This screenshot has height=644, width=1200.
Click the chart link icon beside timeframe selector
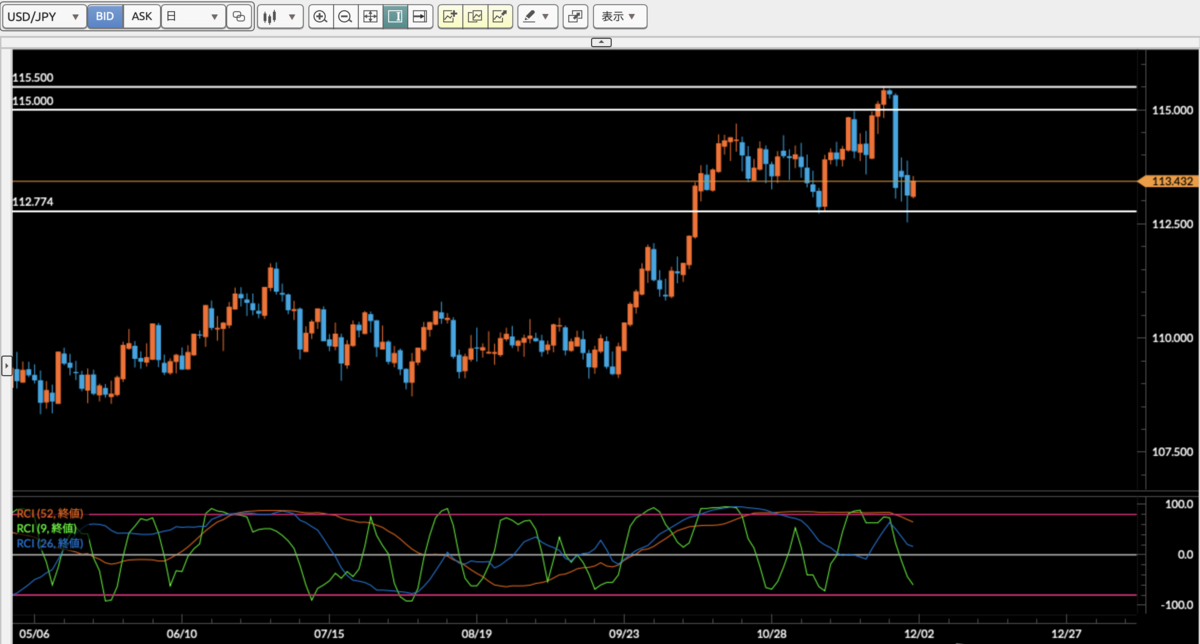click(x=238, y=16)
